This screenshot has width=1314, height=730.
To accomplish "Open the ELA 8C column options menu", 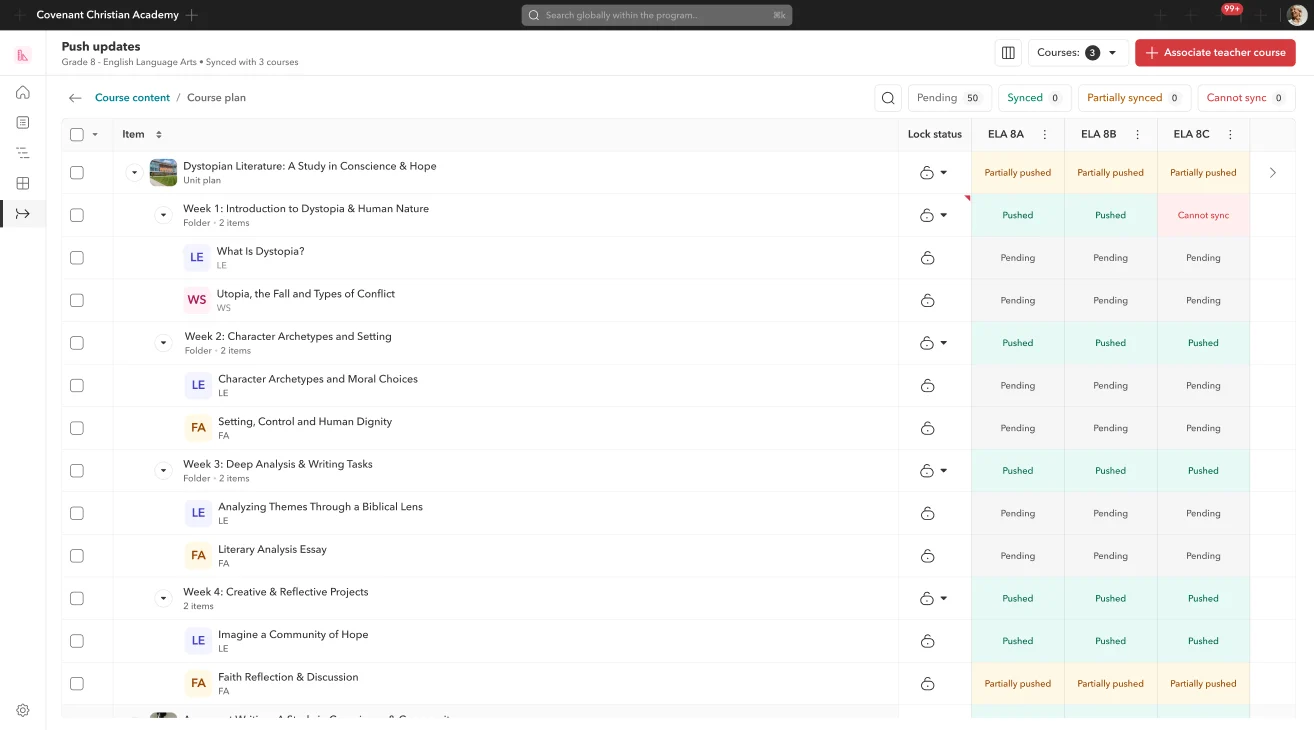I will [1231, 134].
